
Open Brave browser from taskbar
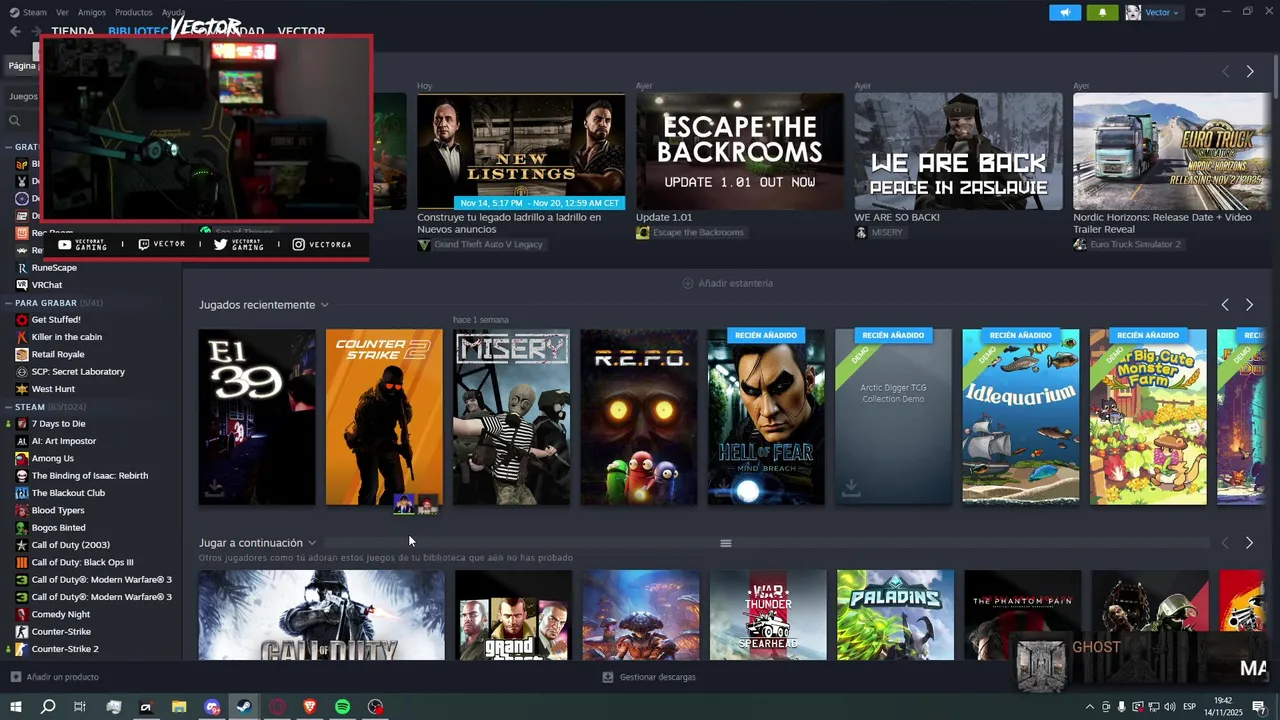(x=310, y=707)
